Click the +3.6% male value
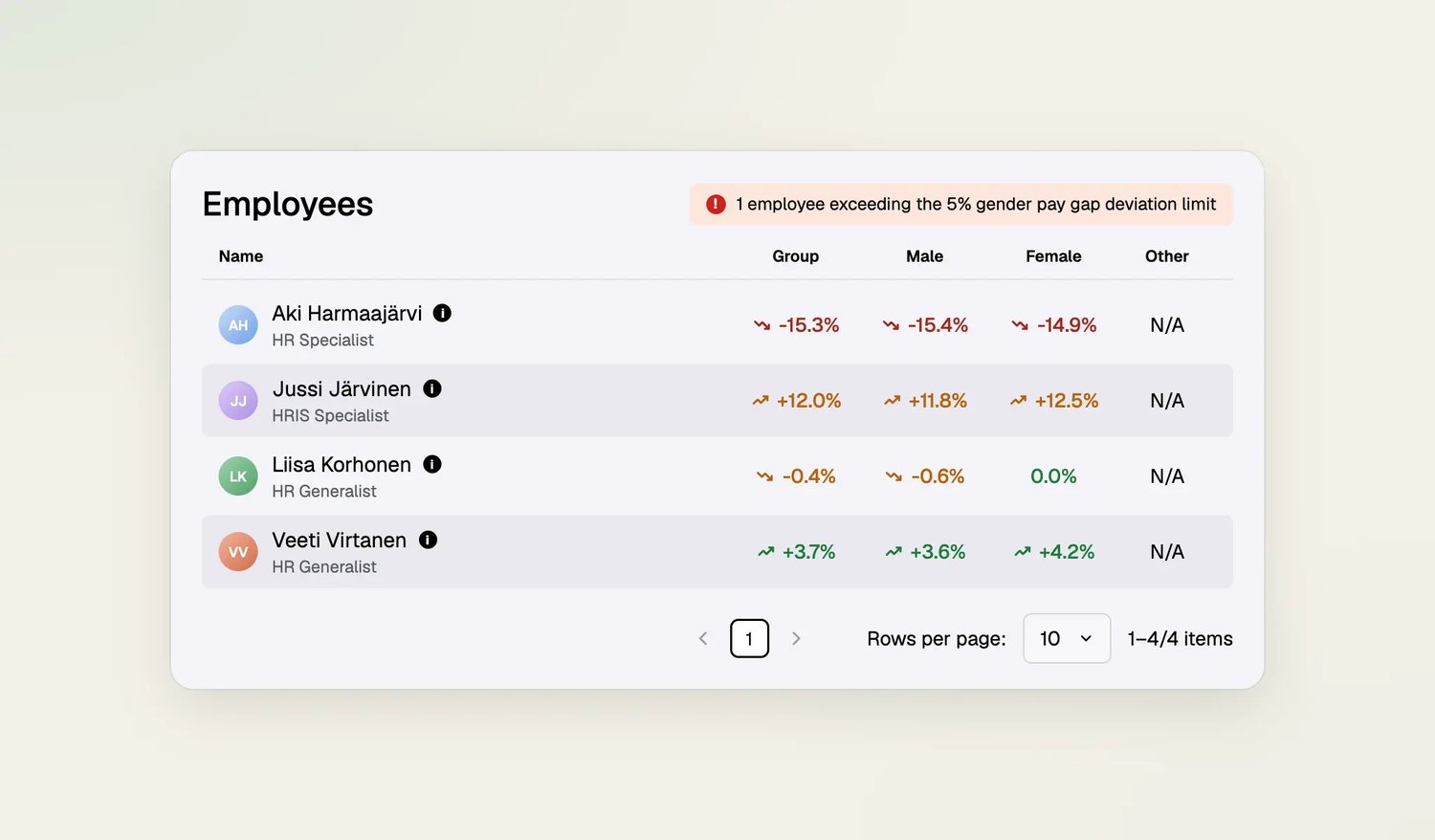The height and width of the screenshot is (840, 1435). (x=938, y=552)
